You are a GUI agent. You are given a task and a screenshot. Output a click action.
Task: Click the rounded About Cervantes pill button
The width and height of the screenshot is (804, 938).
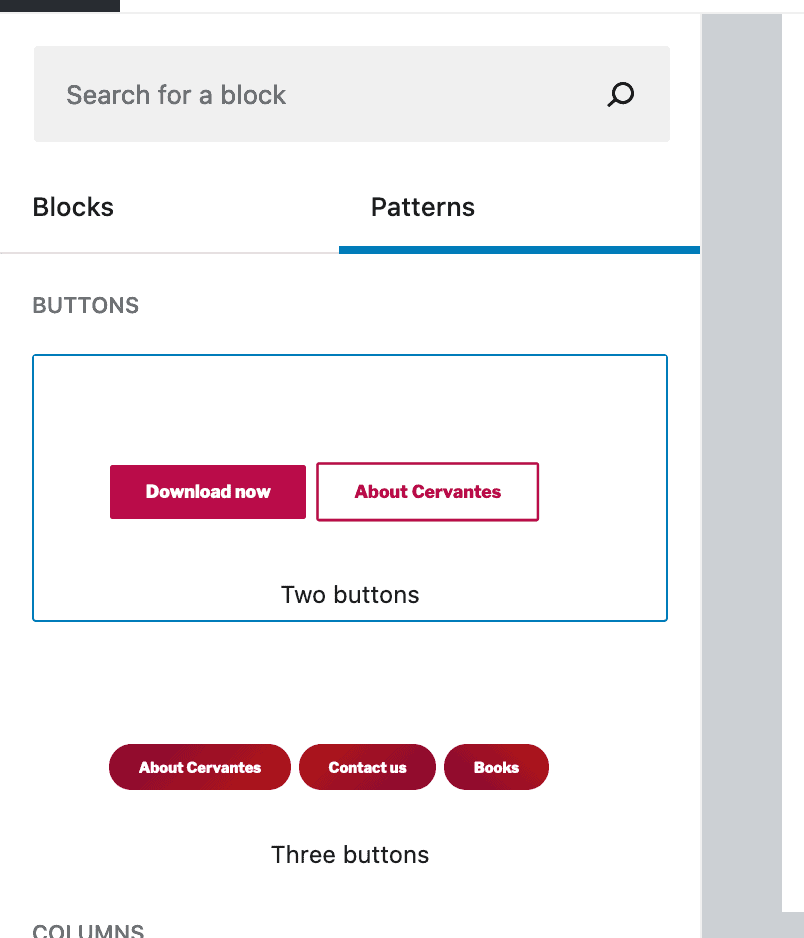click(x=200, y=767)
